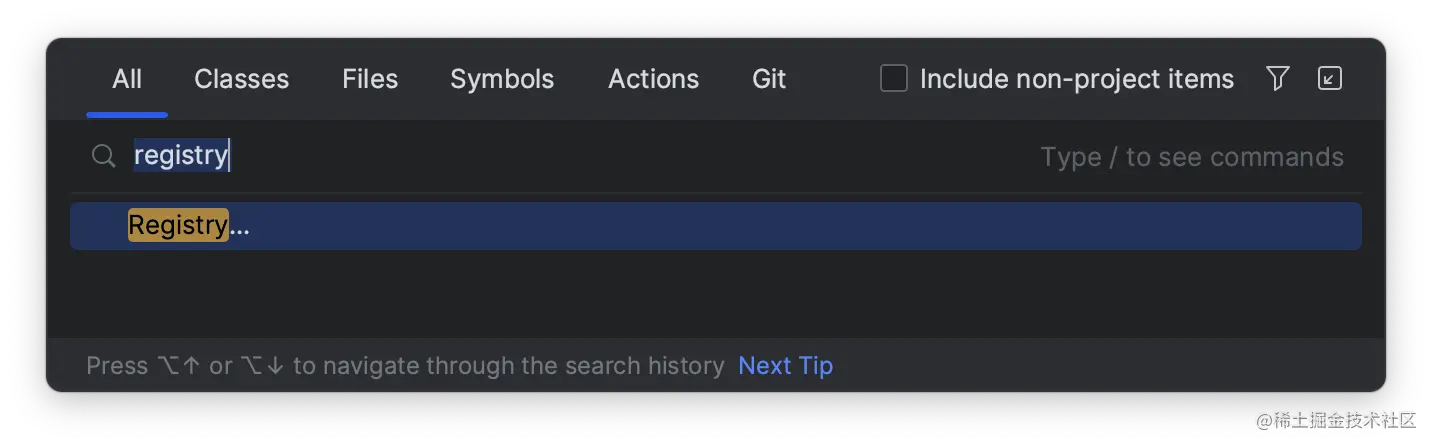Click the search history tip text
1432x446 pixels.
coord(405,366)
